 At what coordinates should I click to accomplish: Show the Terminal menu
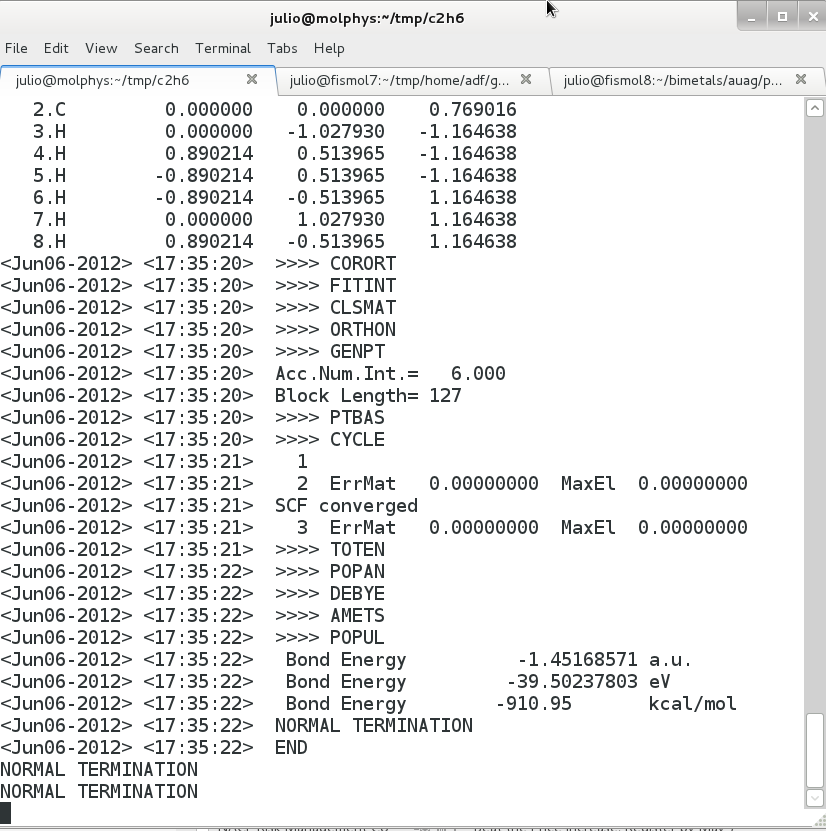(x=223, y=48)
